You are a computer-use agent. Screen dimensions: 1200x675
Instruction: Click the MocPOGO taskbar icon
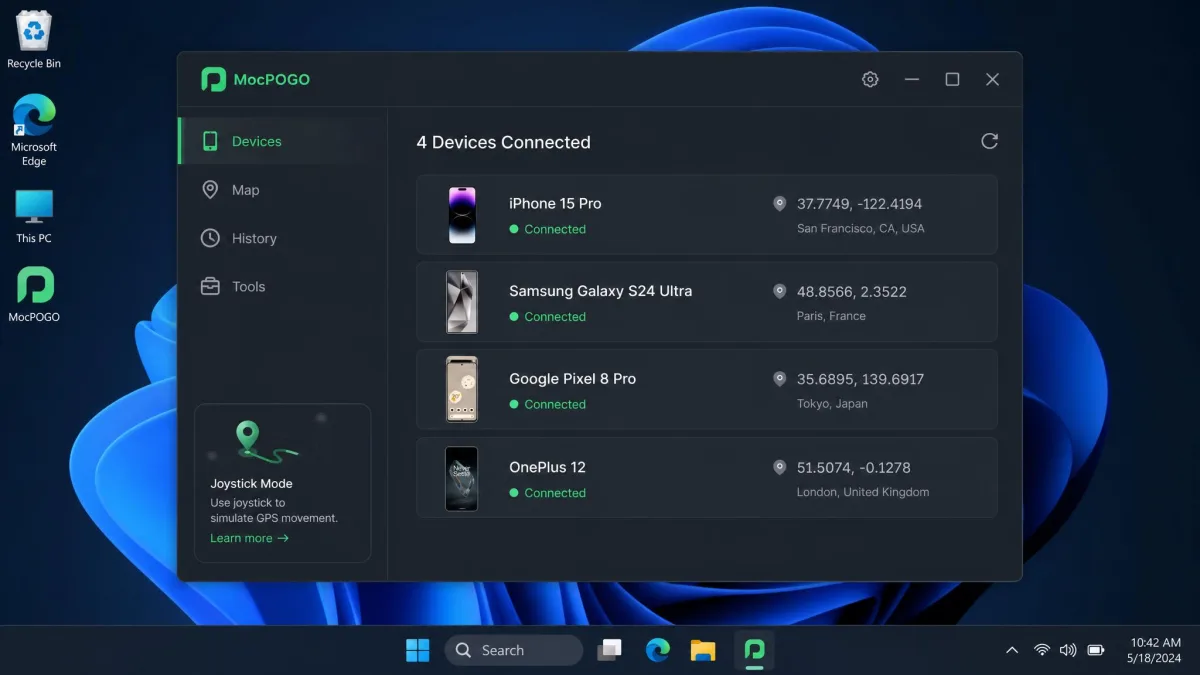(755, 650)
